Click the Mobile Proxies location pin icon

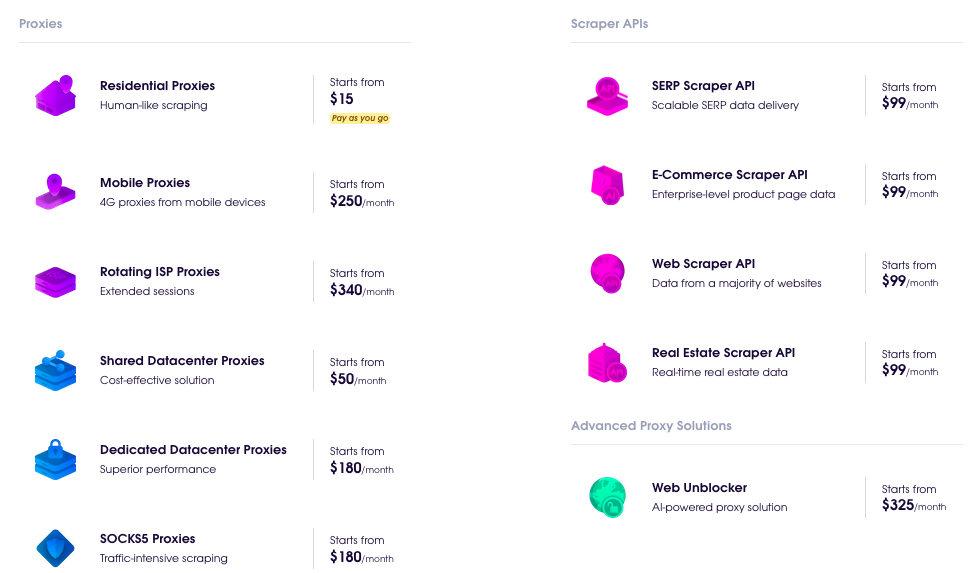click(x=55, y=192)
